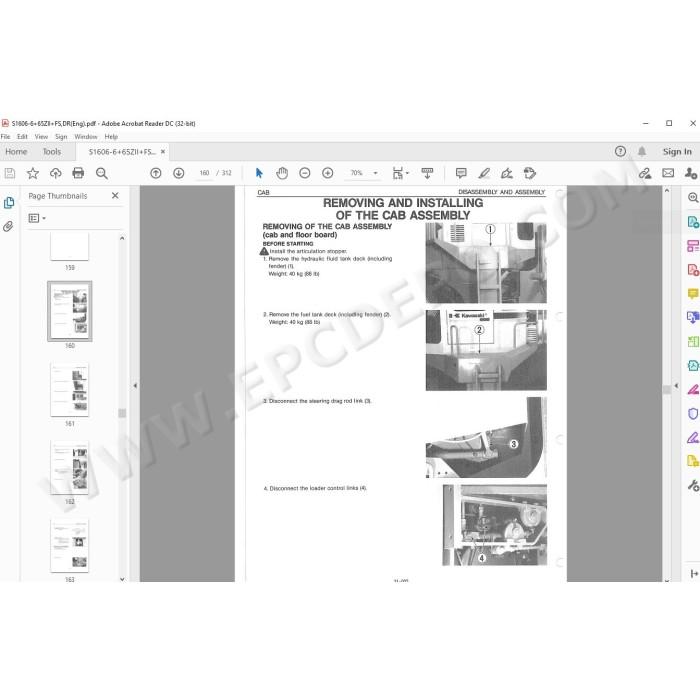Viewport: 700px width, 700px height.
Task: Open the Help menu
Action: 111,137
